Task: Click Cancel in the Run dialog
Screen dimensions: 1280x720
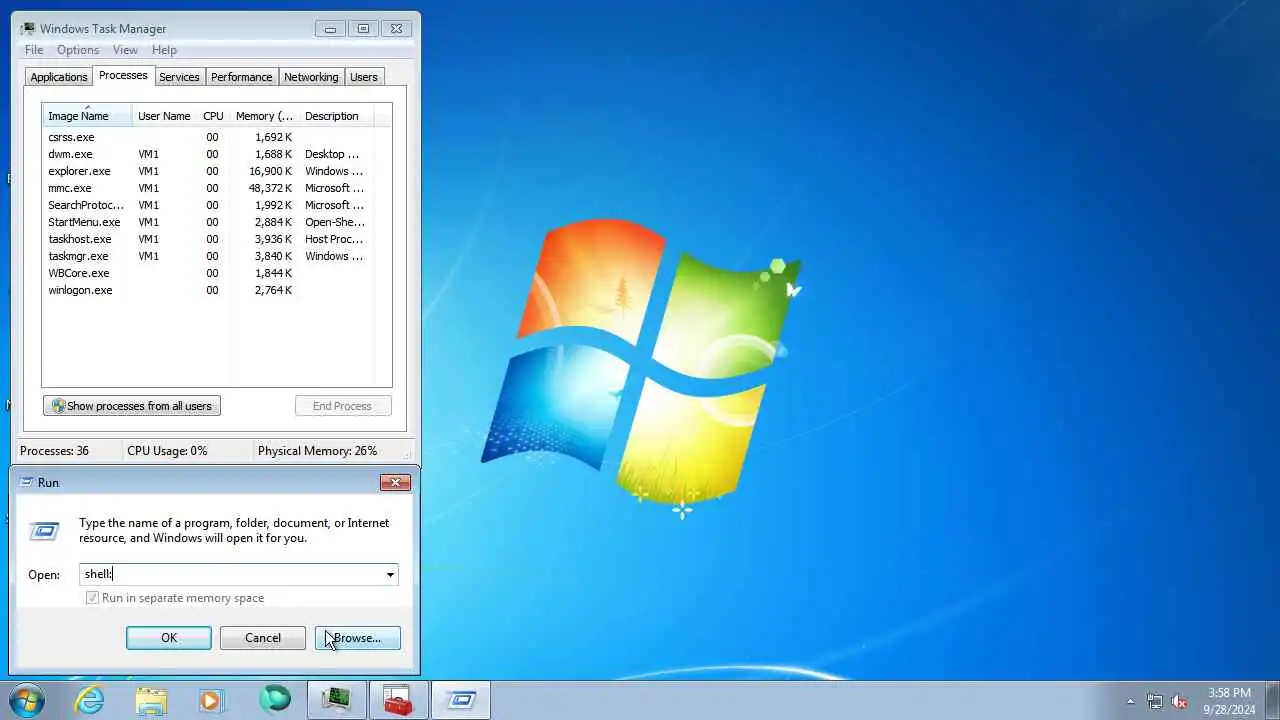Action: [x=263, y=638]
